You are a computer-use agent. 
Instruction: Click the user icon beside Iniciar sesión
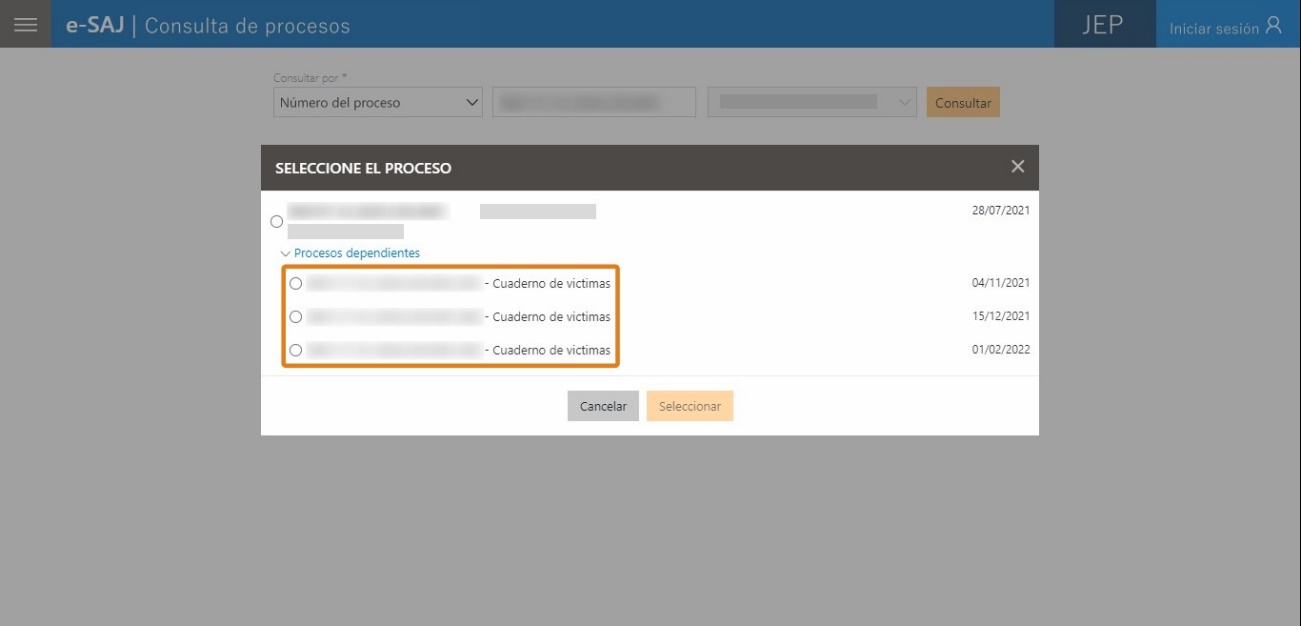coord(1273,26)
